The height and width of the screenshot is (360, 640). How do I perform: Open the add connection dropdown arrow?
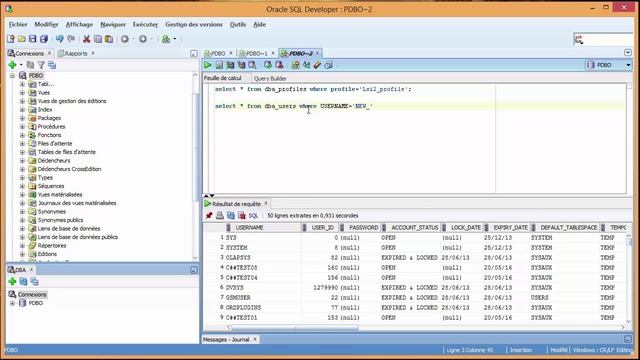tap(21, 65)
